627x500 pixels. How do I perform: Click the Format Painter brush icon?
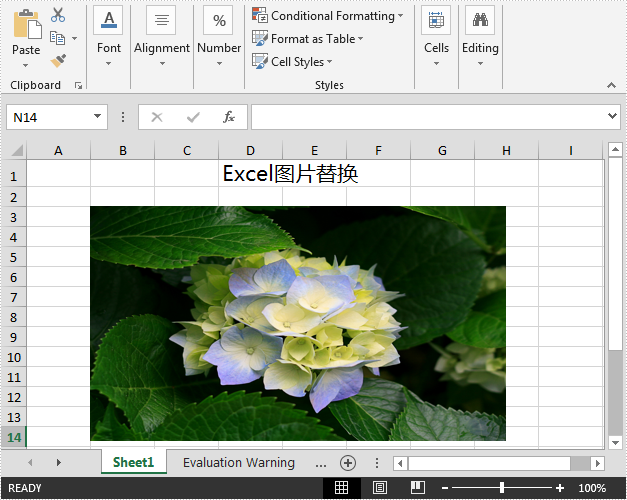[58, 61]
